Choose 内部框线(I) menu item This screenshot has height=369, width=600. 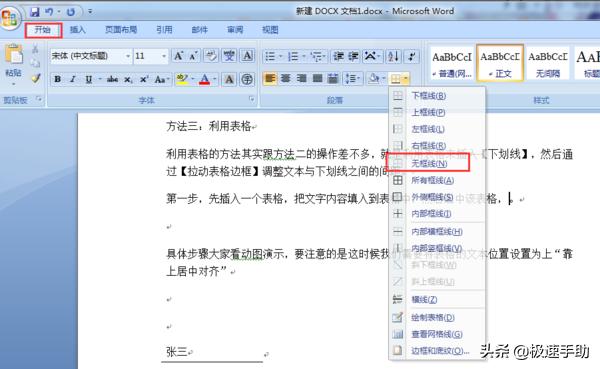437,214
